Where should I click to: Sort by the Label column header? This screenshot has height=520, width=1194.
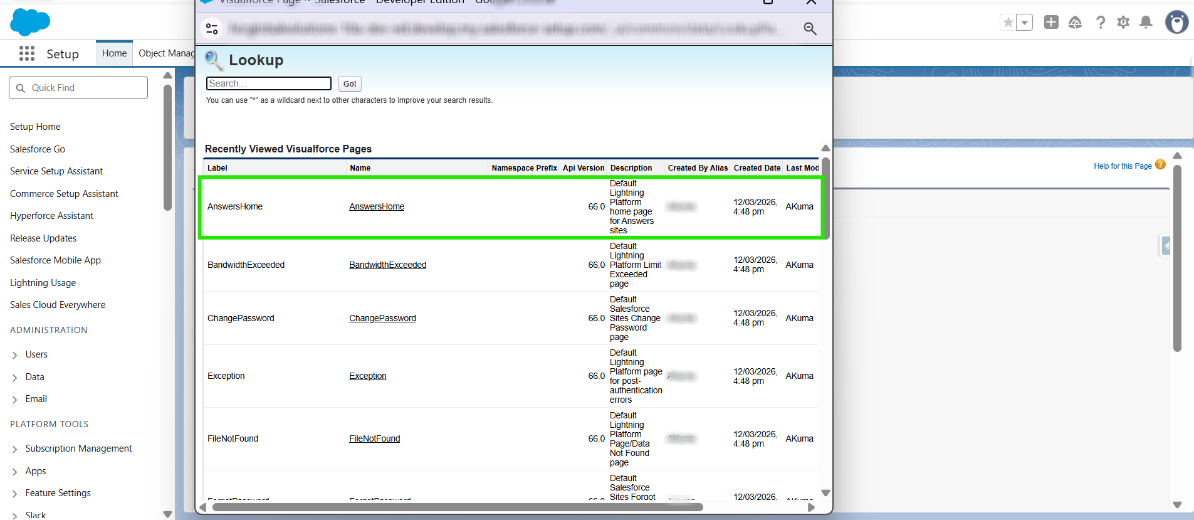pyautogui.click(x=217, y=167)
